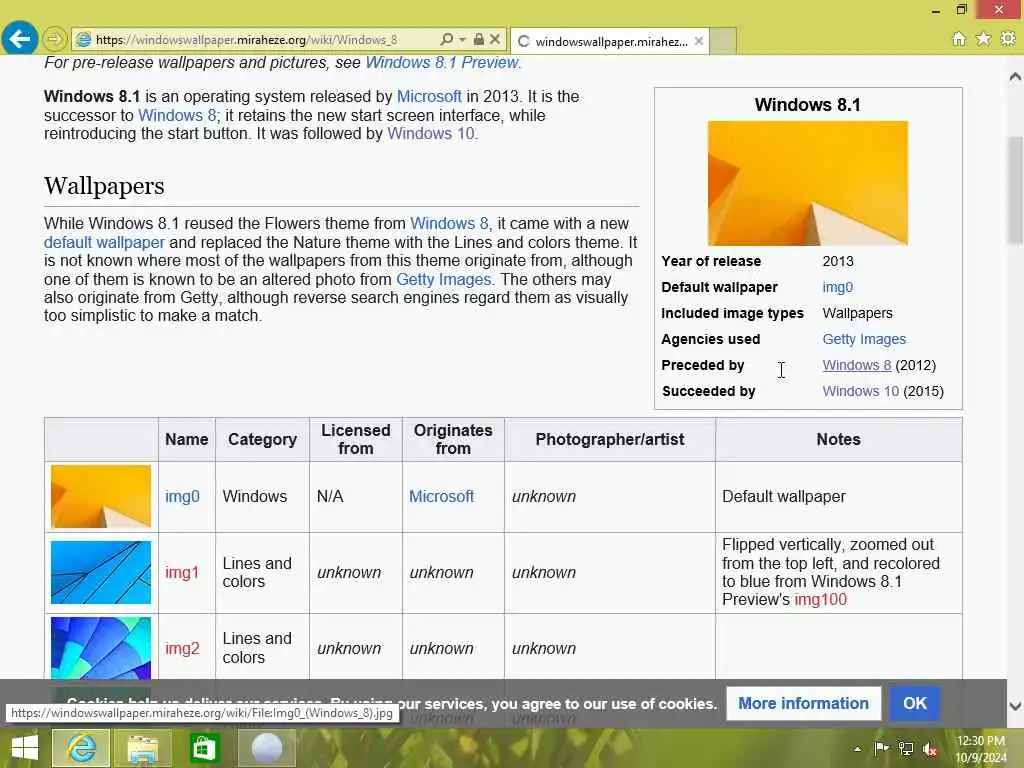This screenshot has height=768, width=1024.
Task: Show hidden tray icons arrow
Action: pyautogui.click(x=857, y=749)
